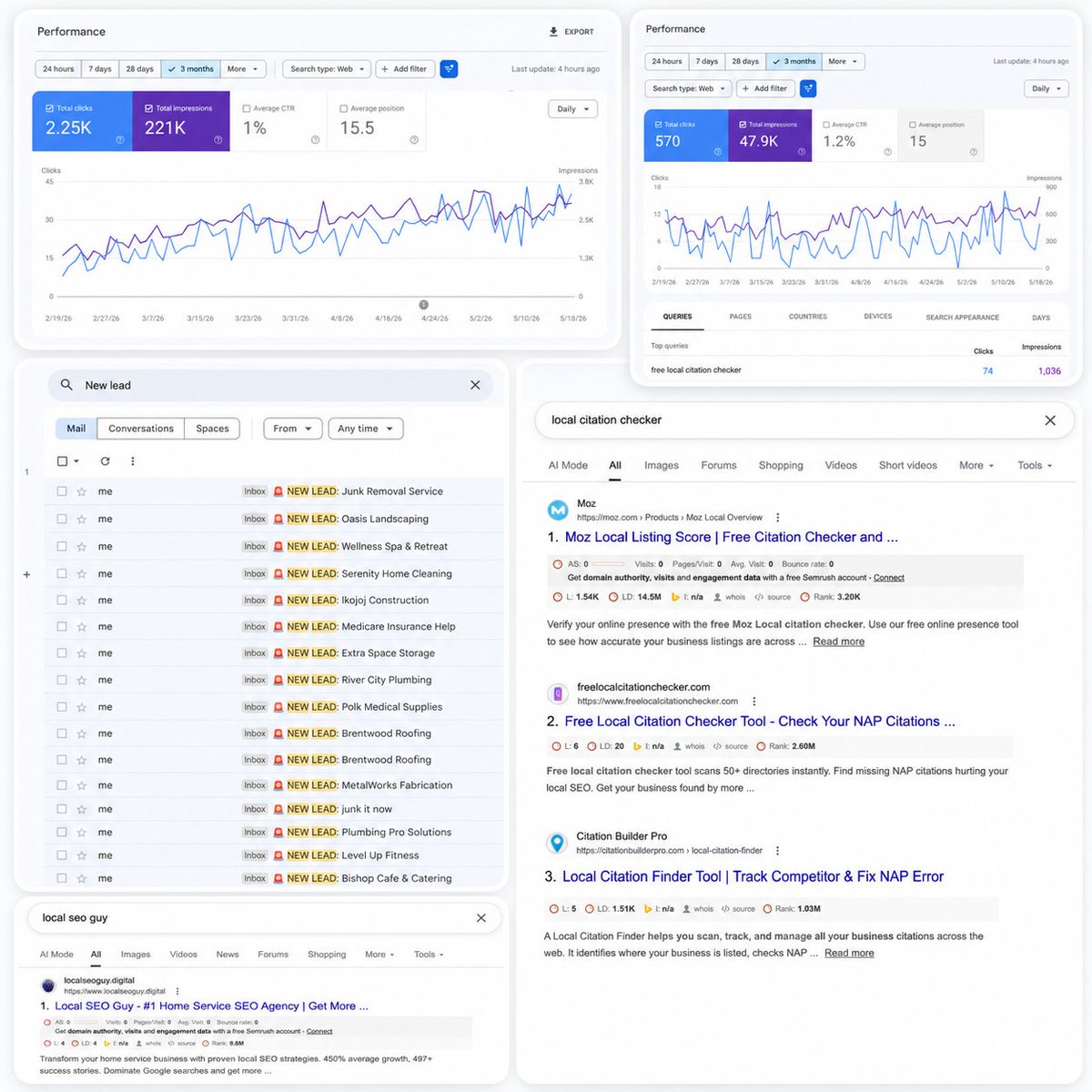Click the refresh icon in the mail toolbar
Image resolution: width=1092 pixels, height=1092 pixels.
pyautogui.click(x=105, y=461)
